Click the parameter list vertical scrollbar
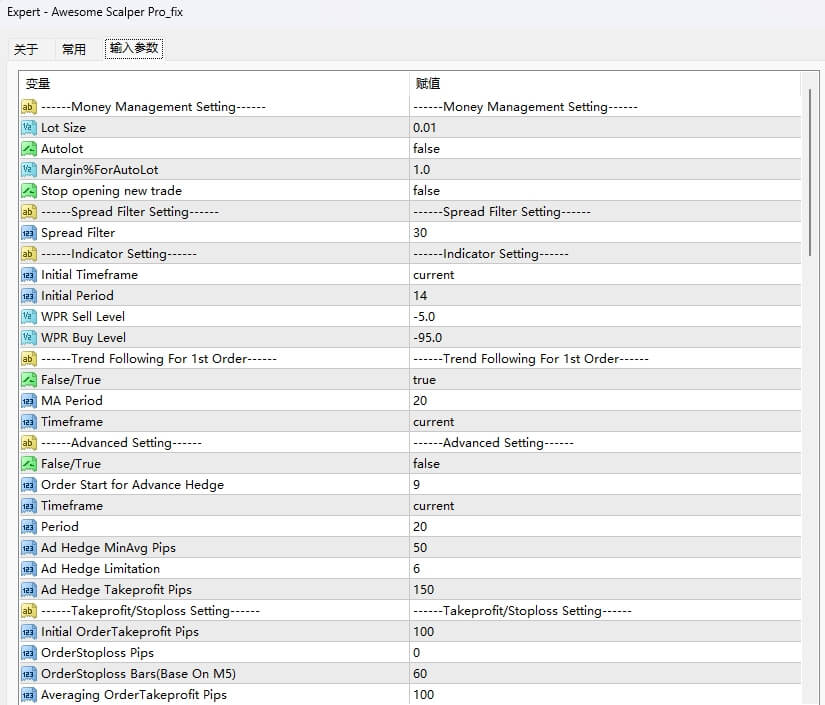Image resolution: width=825 pixels, height=705 pixels. [x=810, y=174]
